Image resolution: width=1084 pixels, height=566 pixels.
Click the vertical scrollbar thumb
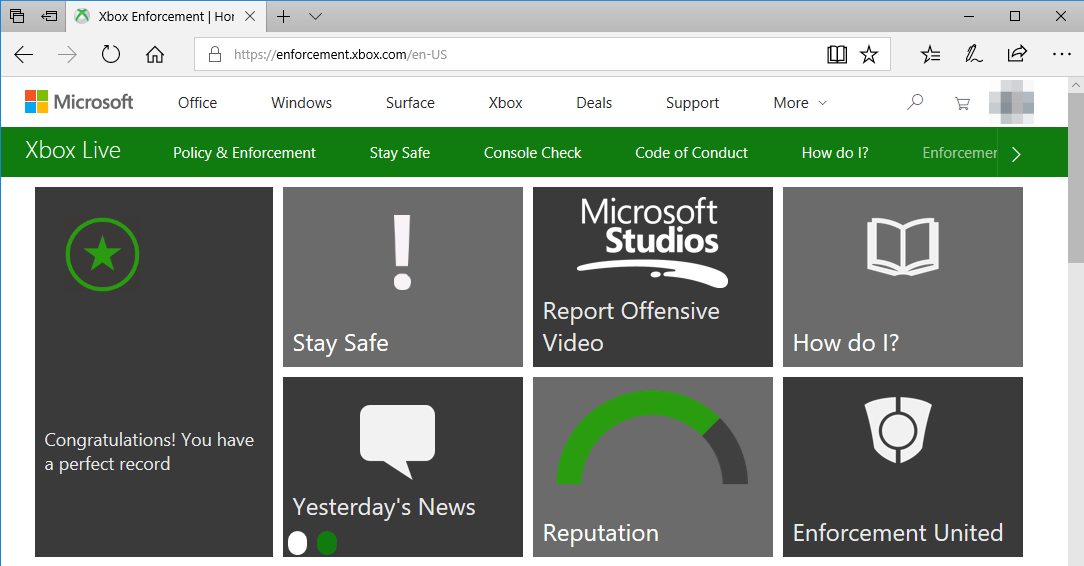pyautogui.click(x=1076, y=178)
